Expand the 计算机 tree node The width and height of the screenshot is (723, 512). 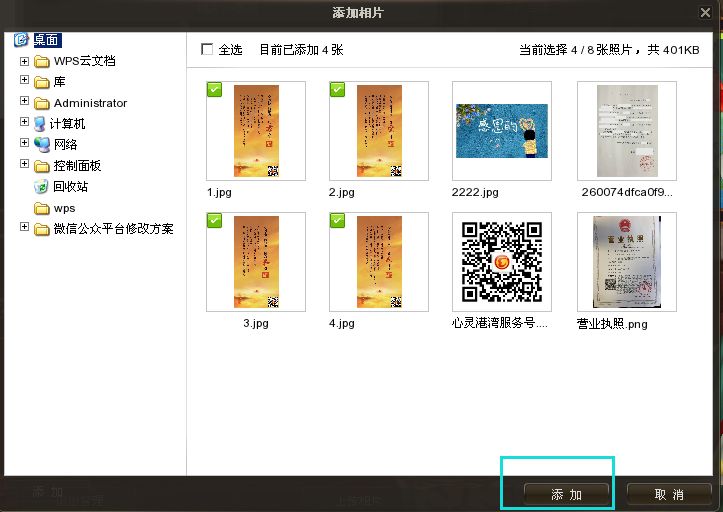click(24, 121)
